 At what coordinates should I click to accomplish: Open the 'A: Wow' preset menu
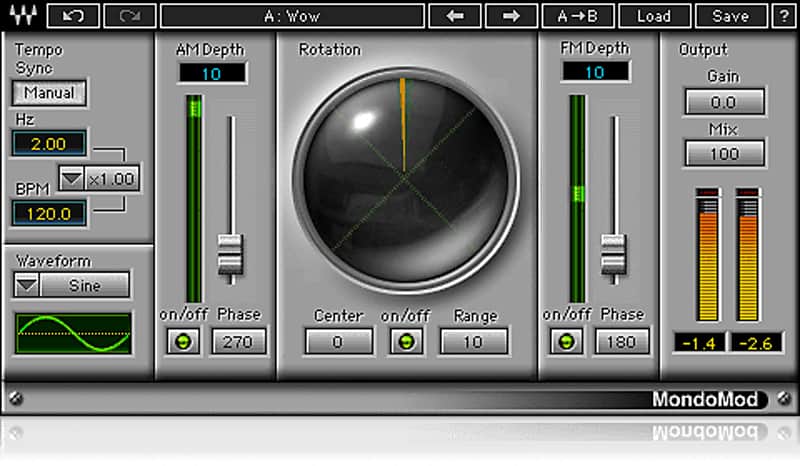pyautogui.click(x=292, y=16)
